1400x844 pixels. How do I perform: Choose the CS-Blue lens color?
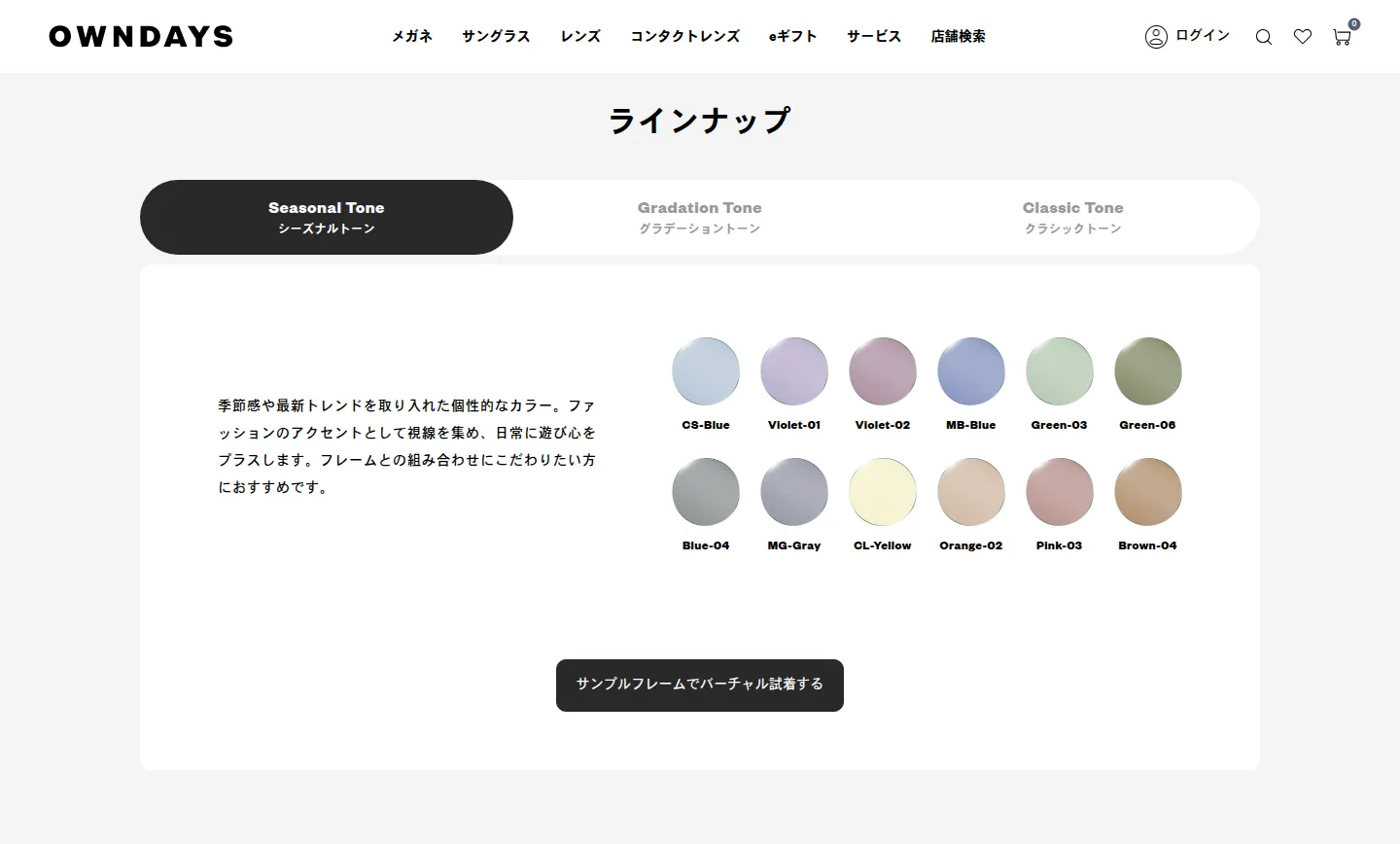(x=706, y=371)
